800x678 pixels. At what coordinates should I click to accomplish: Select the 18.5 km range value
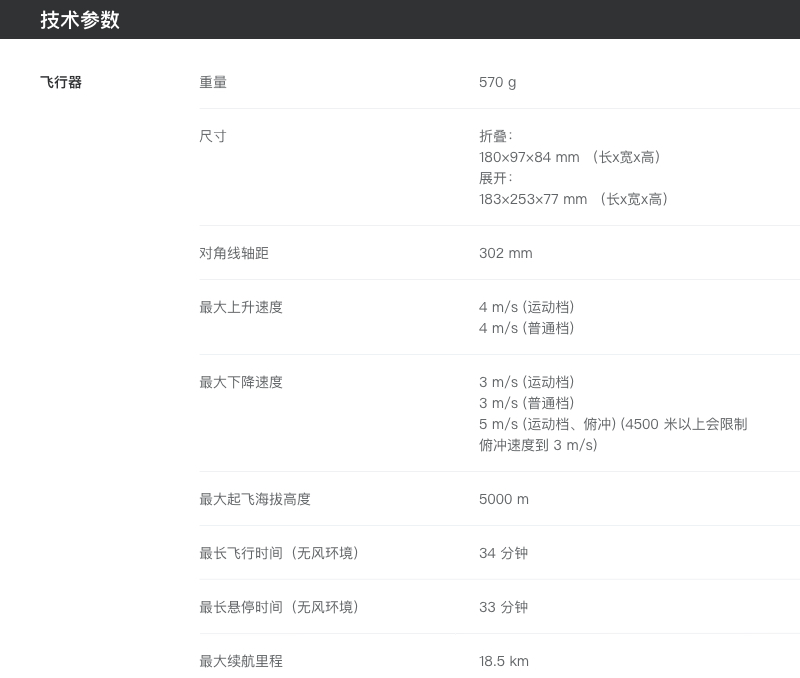[x=503, y=661]
